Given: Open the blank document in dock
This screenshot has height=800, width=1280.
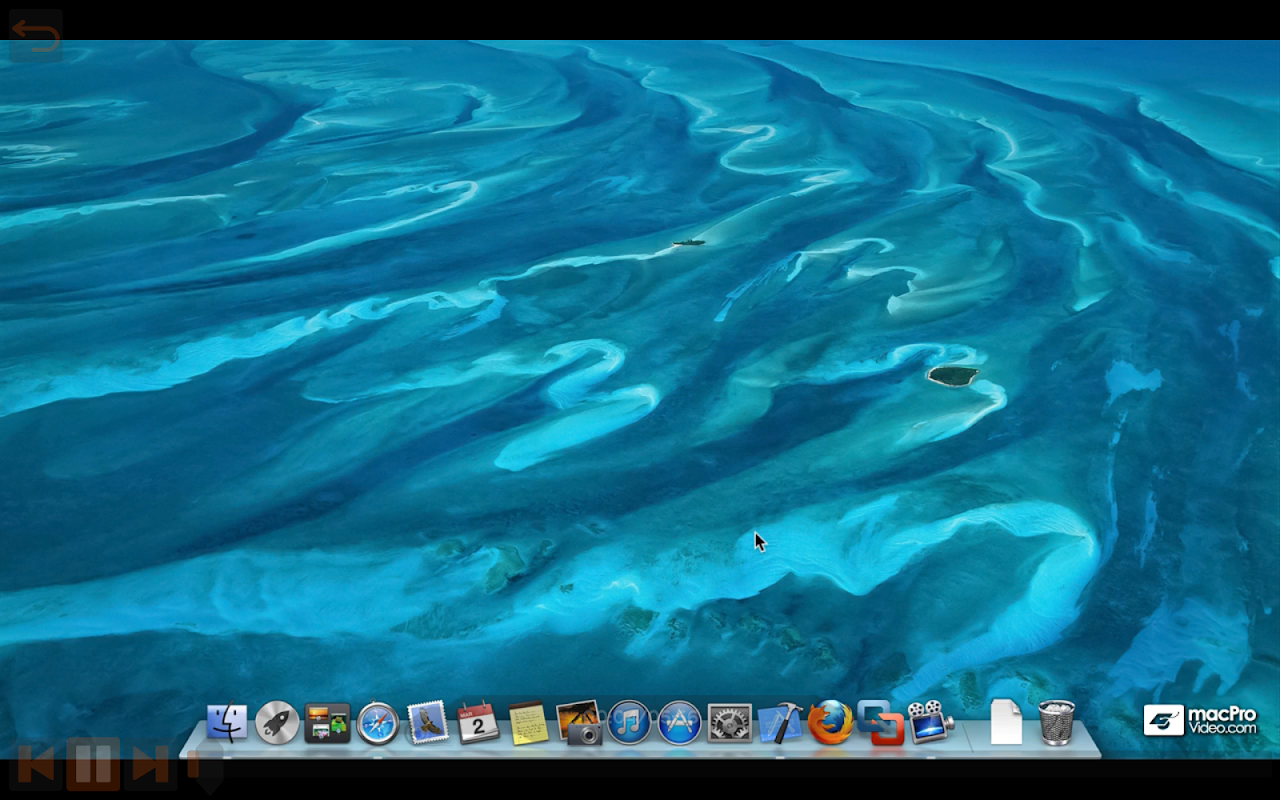Looking at the screenshot, I should 1006,723.
